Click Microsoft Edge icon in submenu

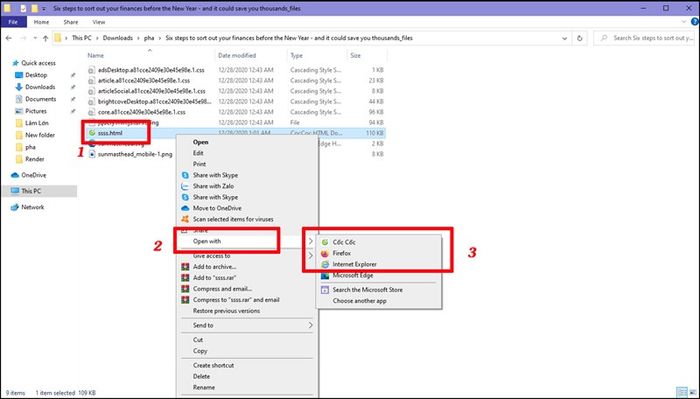point(325,276)
